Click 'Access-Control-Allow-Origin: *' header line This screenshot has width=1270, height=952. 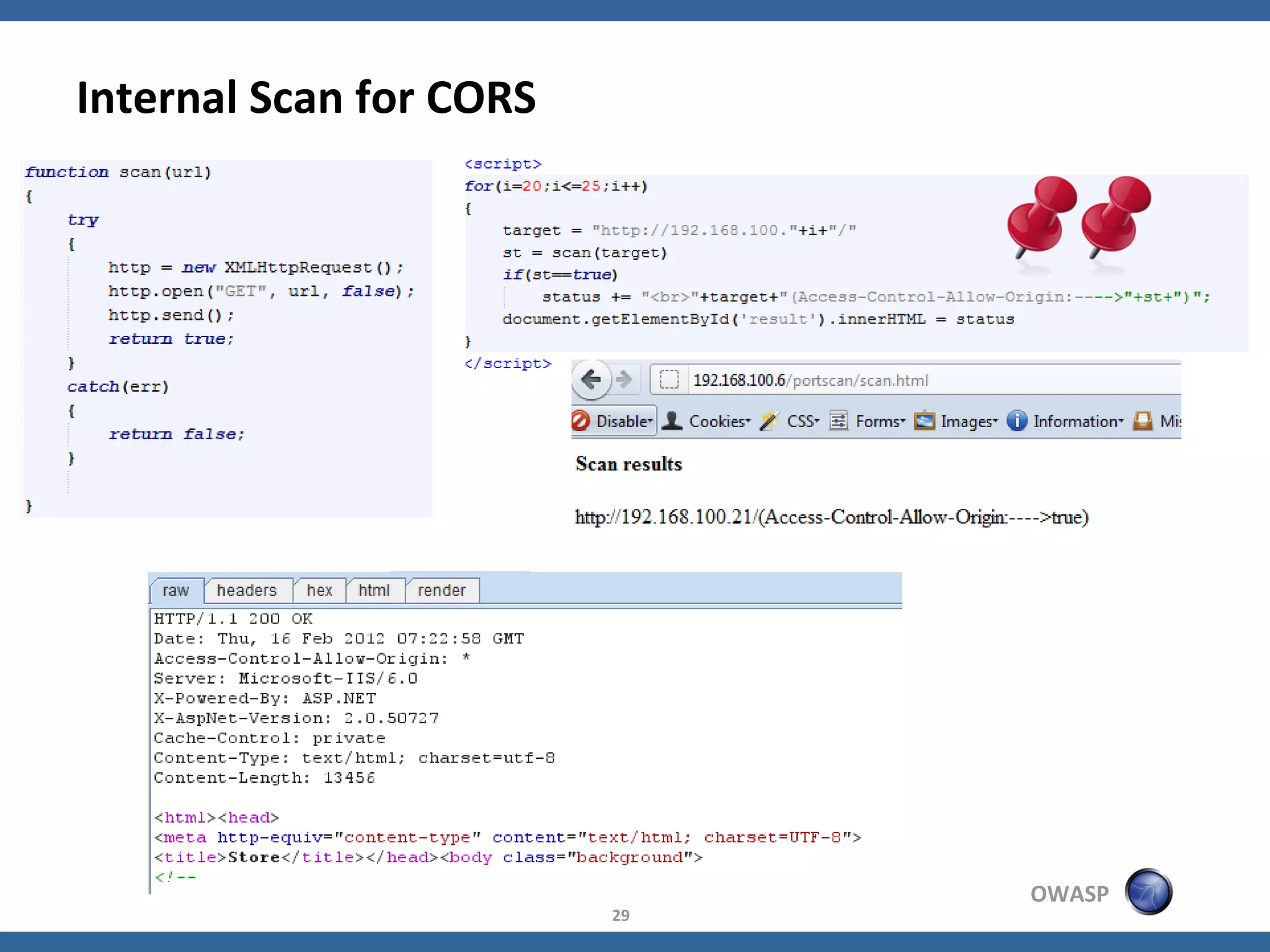[312, 658]
